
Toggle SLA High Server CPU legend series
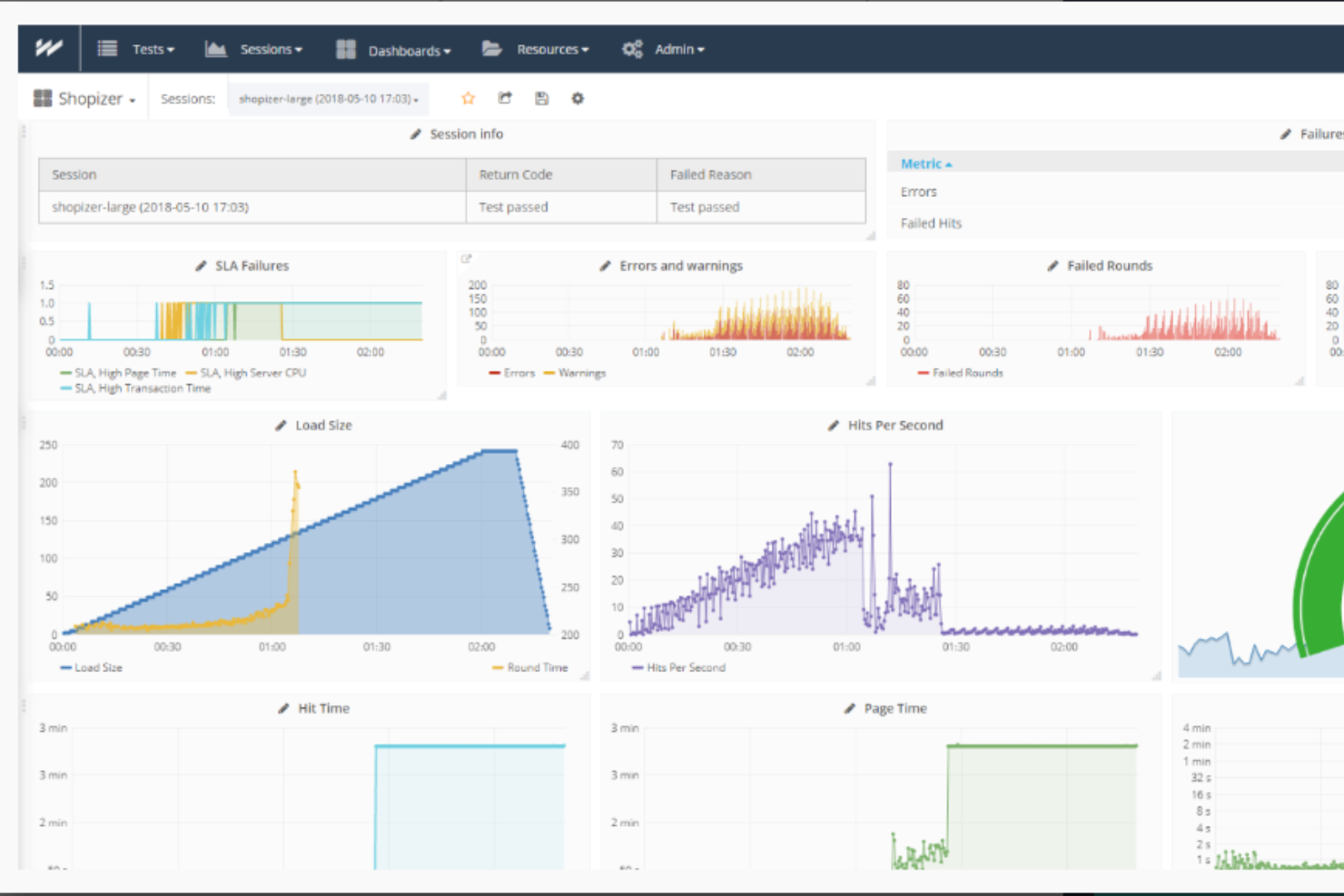[252, 373]
